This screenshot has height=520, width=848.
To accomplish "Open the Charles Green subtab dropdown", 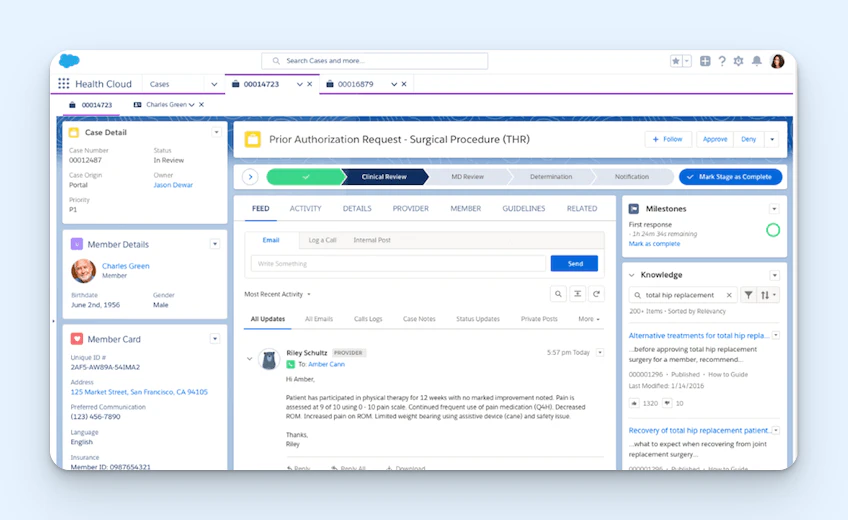I will coord(191,105).
